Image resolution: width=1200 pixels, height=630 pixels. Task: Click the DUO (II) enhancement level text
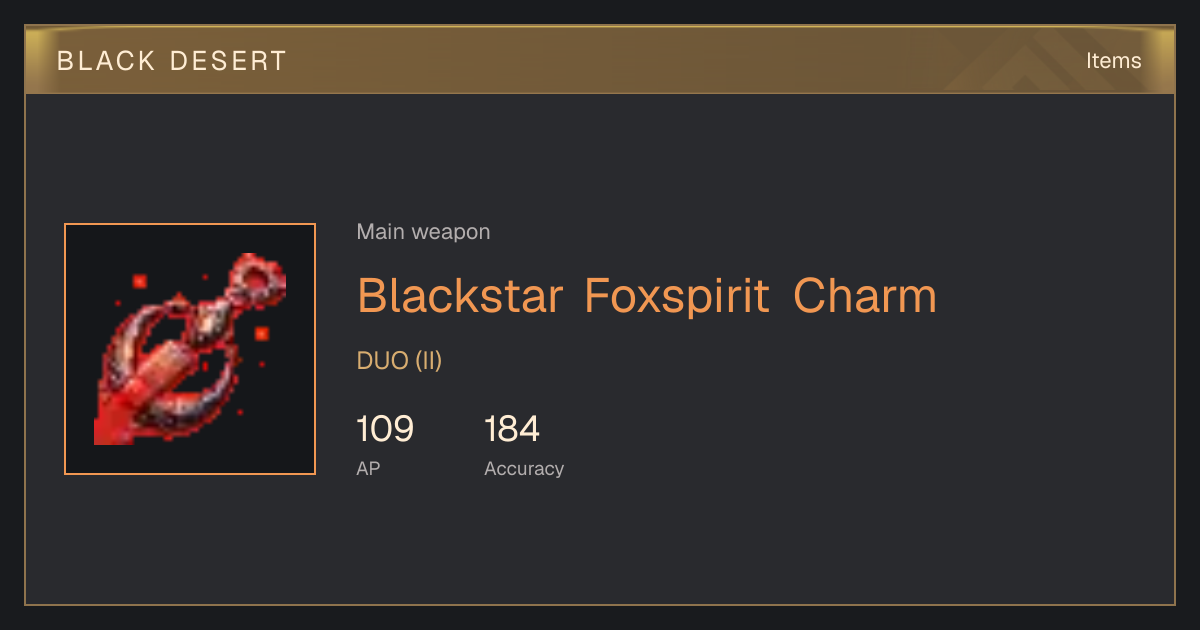399,361
